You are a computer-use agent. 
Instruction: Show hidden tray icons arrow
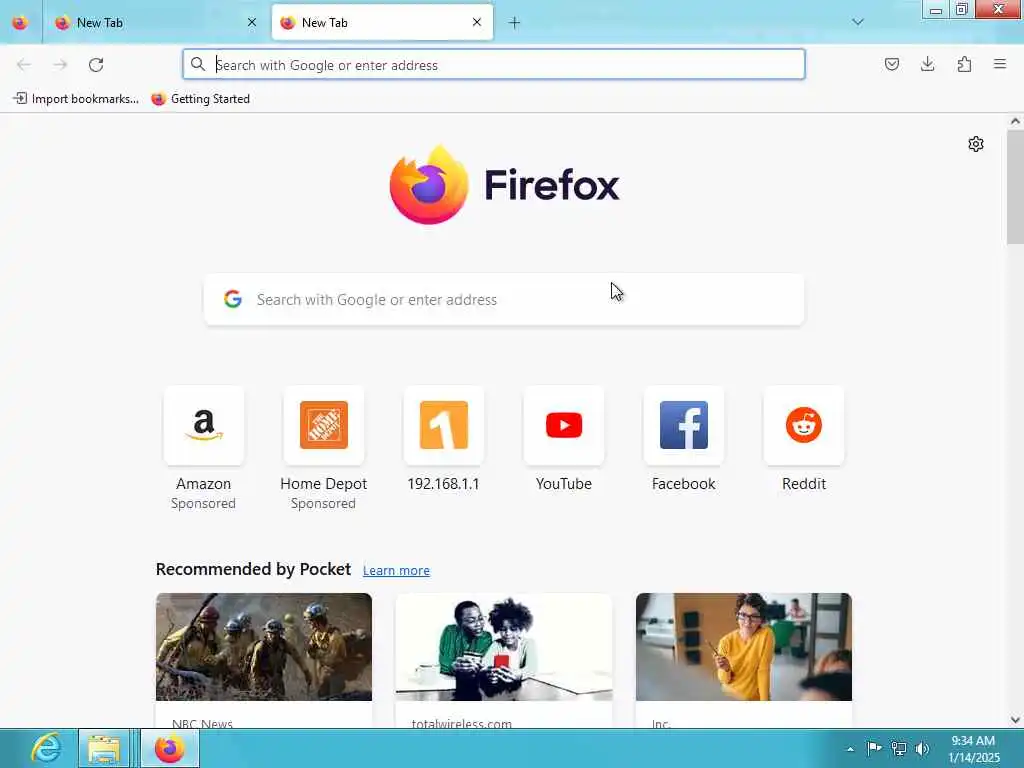click(850, 749)
